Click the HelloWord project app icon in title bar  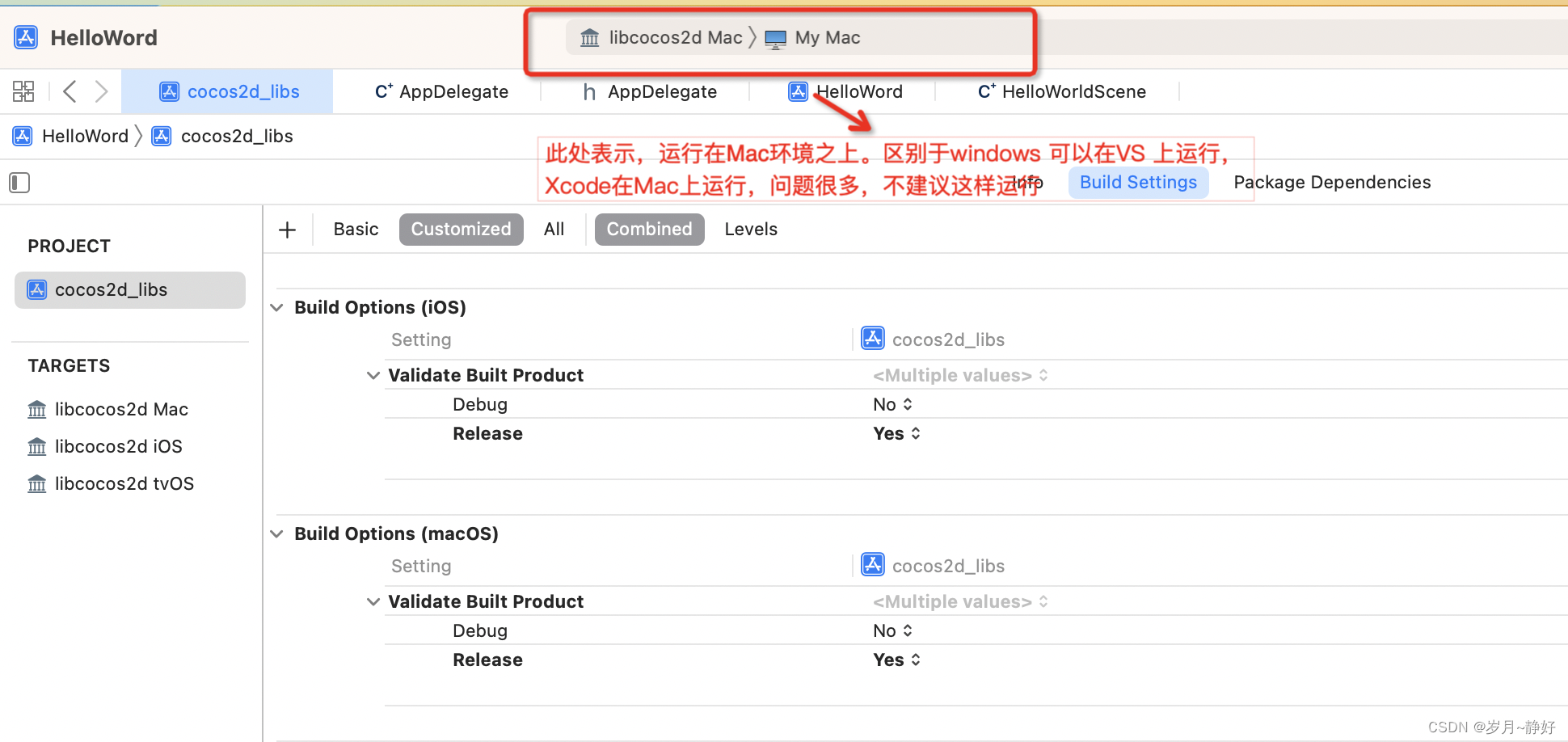[x=26, y=37]
